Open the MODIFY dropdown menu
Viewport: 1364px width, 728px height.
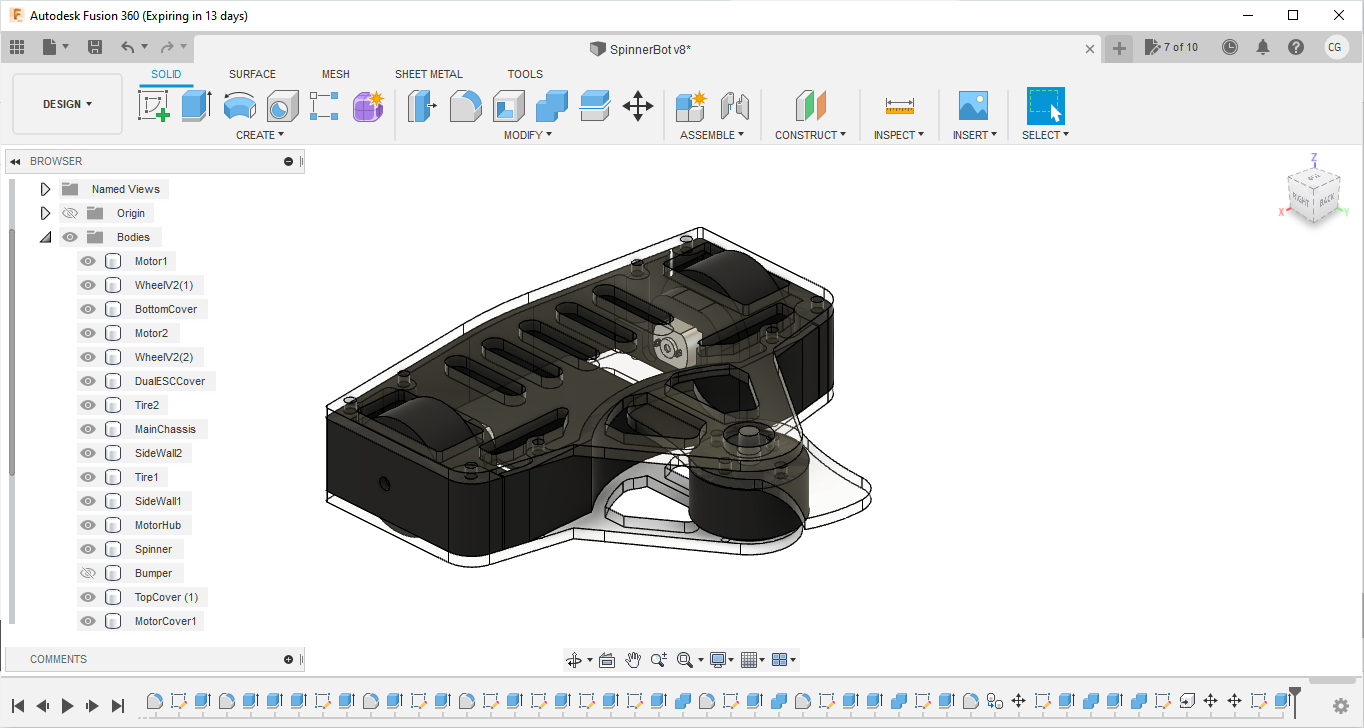tap(527, 134)
